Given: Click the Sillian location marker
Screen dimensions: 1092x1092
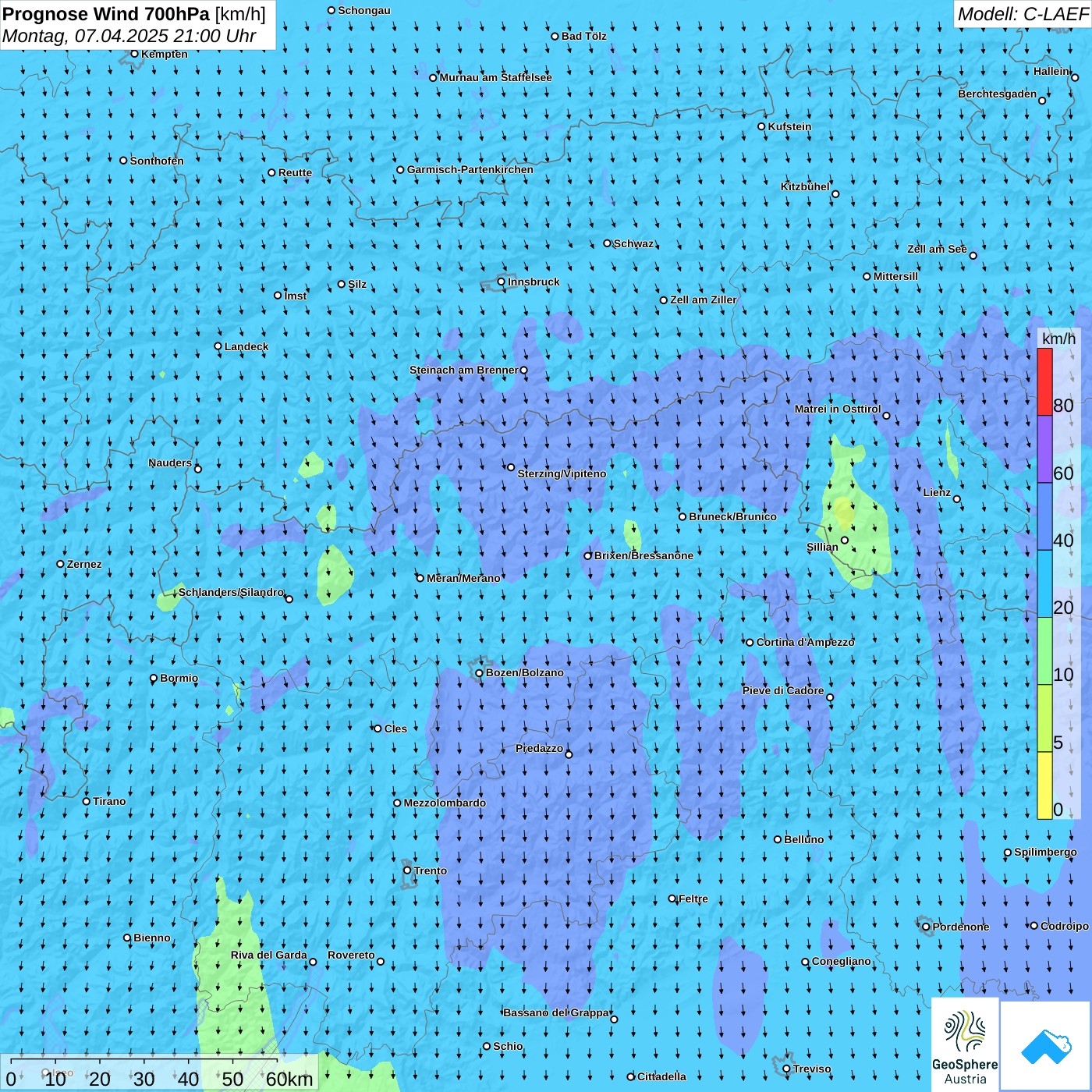Looking at the screenshot, I should coord(845,540).
